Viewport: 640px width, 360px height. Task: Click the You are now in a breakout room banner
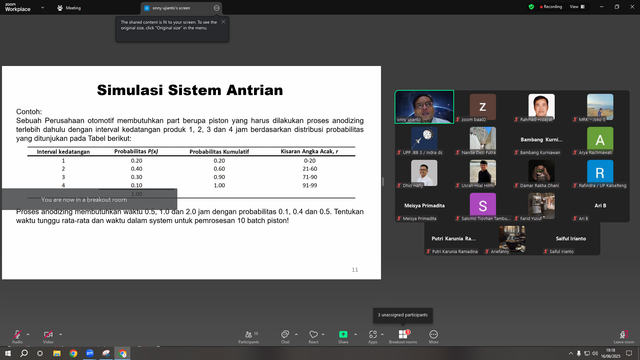pos(89,199)
